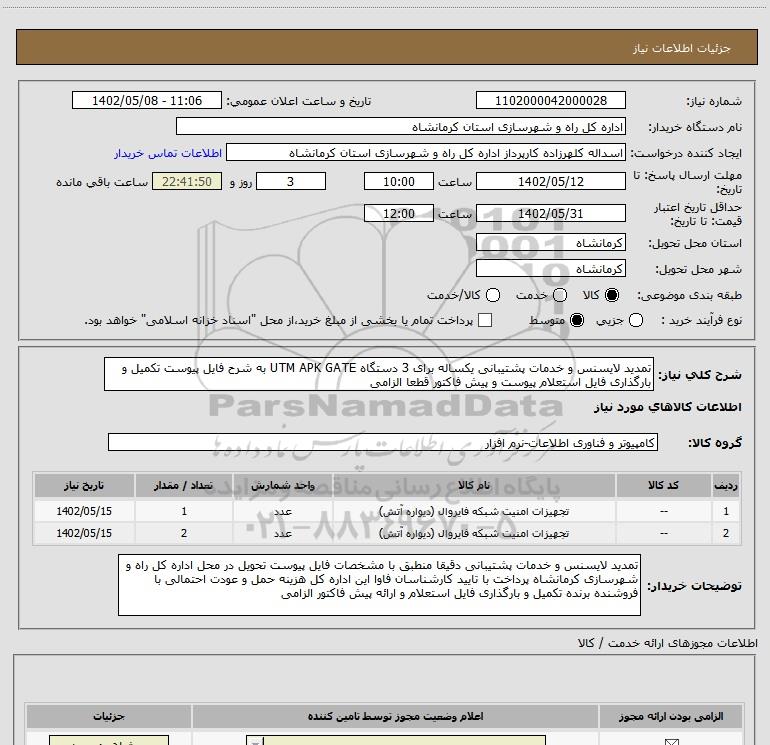The image size is (770, 745).
Task: Open the permit status dropdown arrow
Action: [x=255, y=741]
